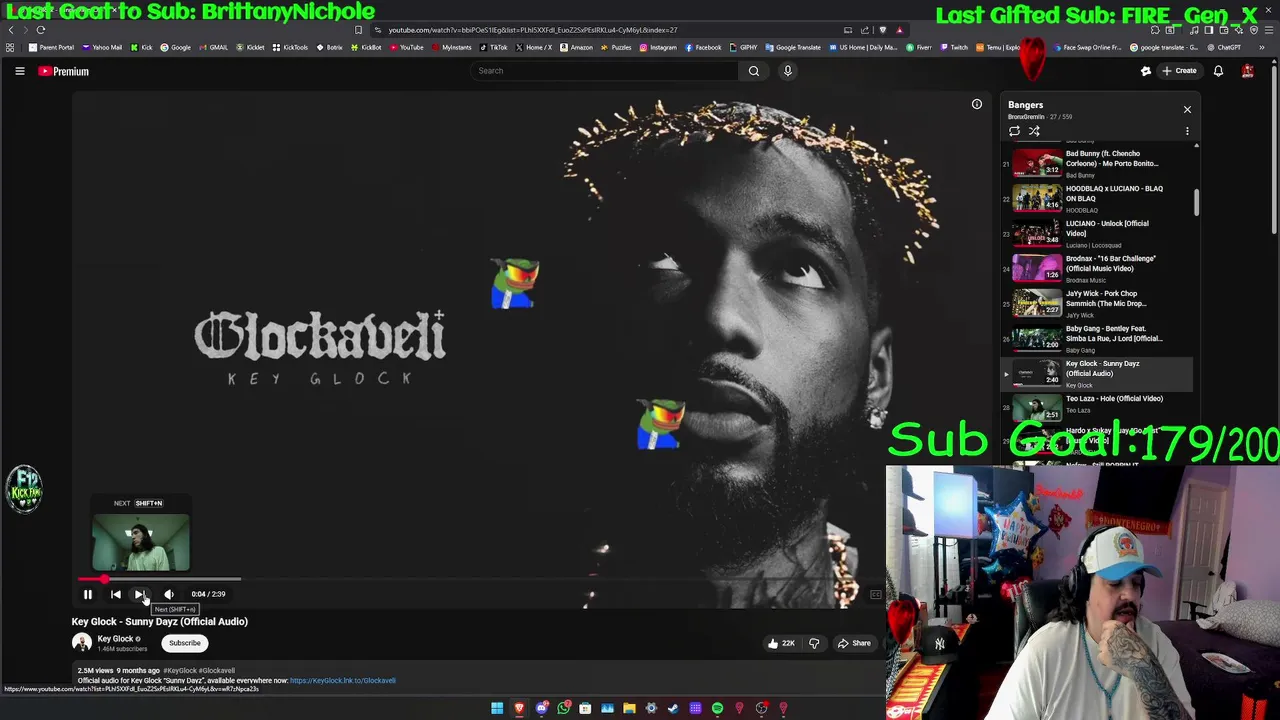Reload the page with browser refresh button

coord(41,30)
